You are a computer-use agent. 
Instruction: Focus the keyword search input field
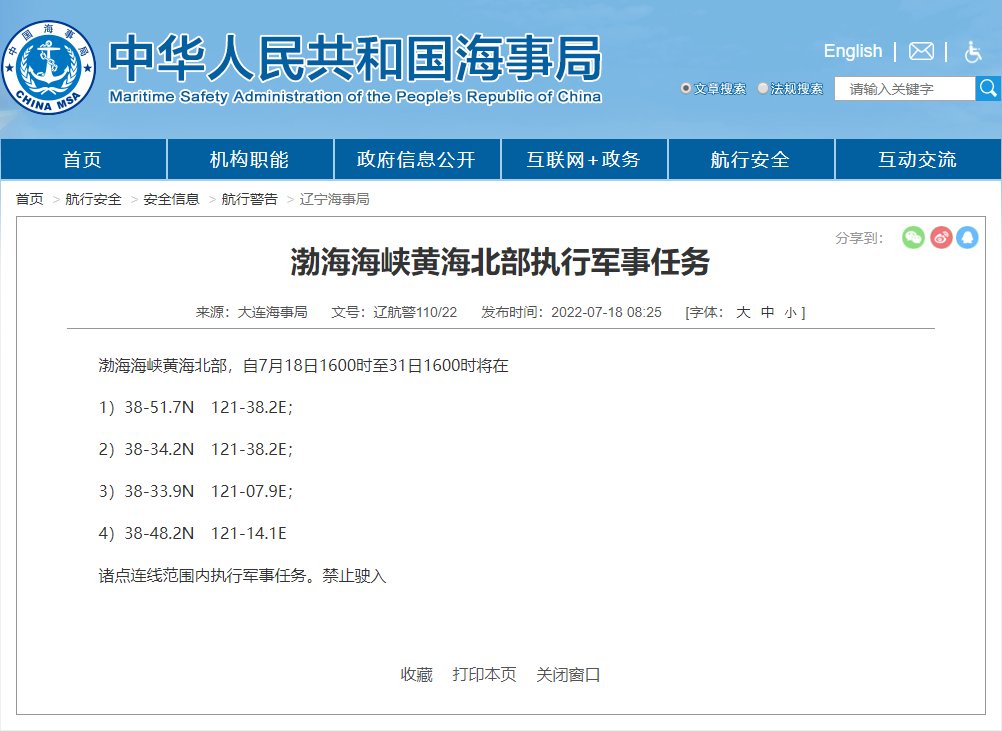pyautogui.click(x=904, y=89)
